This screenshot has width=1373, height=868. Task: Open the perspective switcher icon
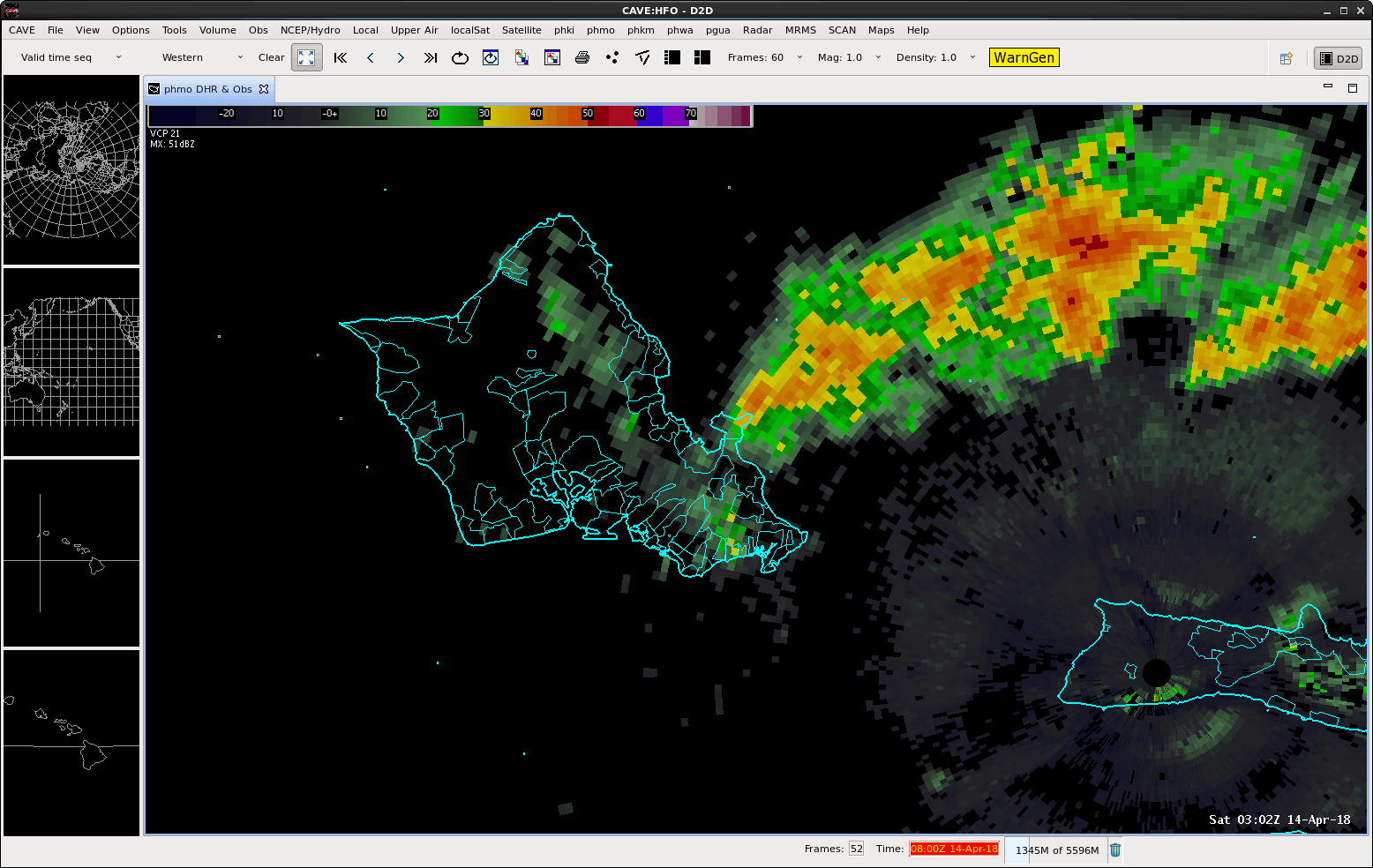pos(1287,58)
